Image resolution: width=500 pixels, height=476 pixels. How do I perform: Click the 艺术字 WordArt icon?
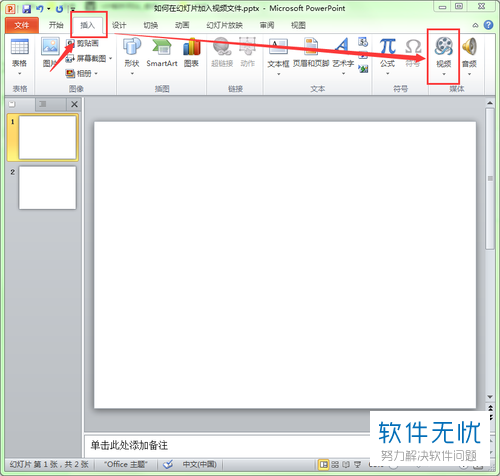click(342, 46)
